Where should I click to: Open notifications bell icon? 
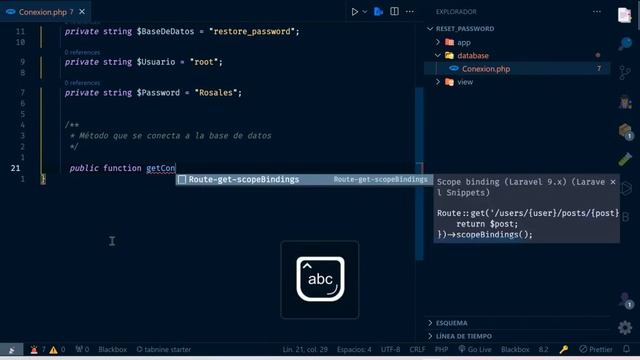(626, 349)
